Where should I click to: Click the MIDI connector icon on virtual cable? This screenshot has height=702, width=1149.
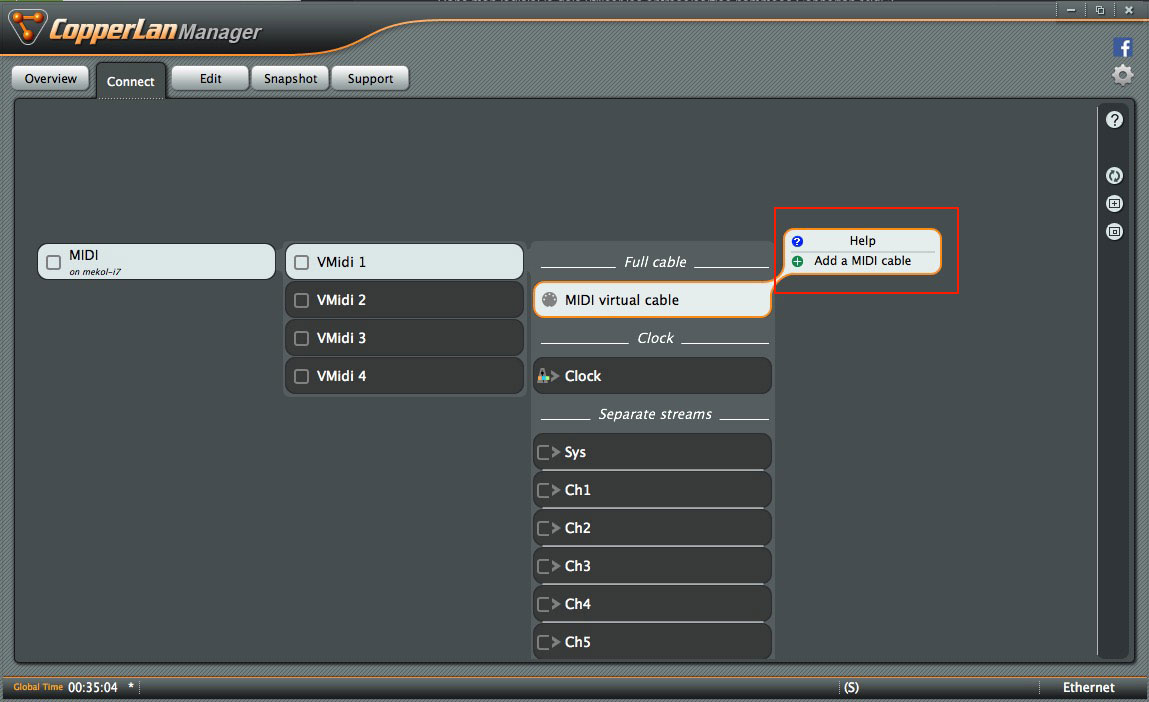(x=548, y=300)
